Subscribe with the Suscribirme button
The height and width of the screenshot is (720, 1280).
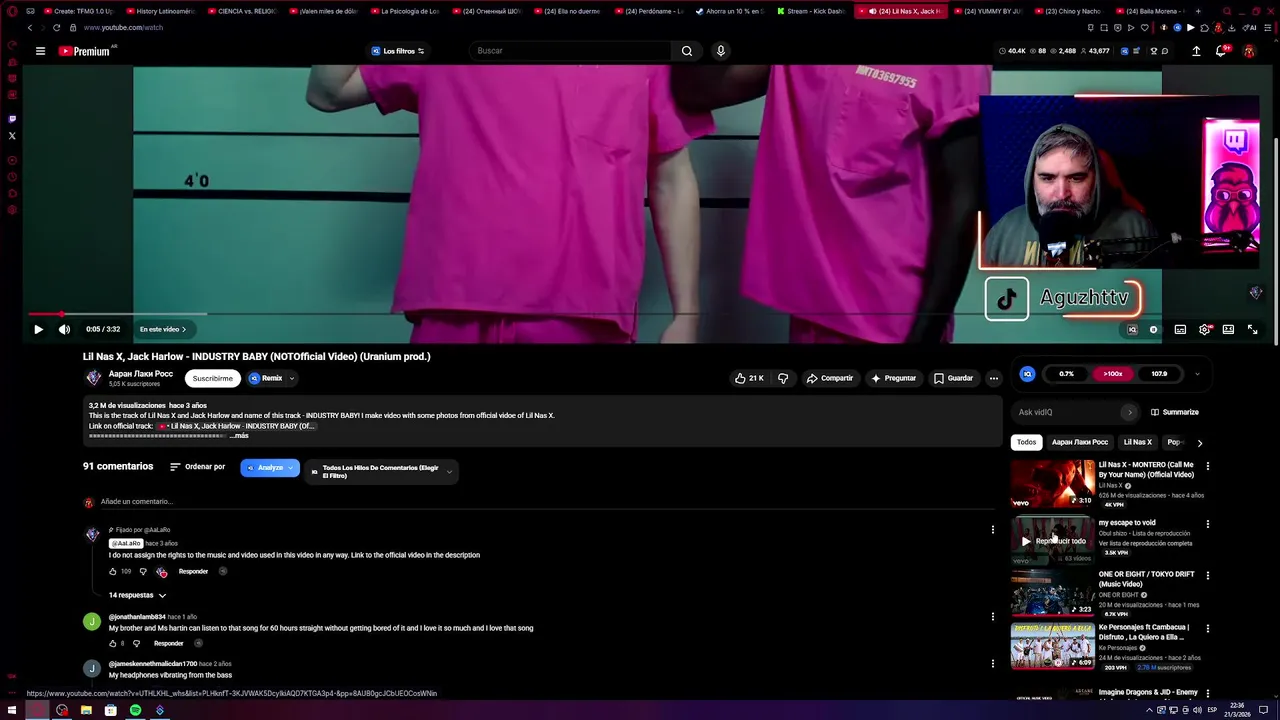(212, 378)
